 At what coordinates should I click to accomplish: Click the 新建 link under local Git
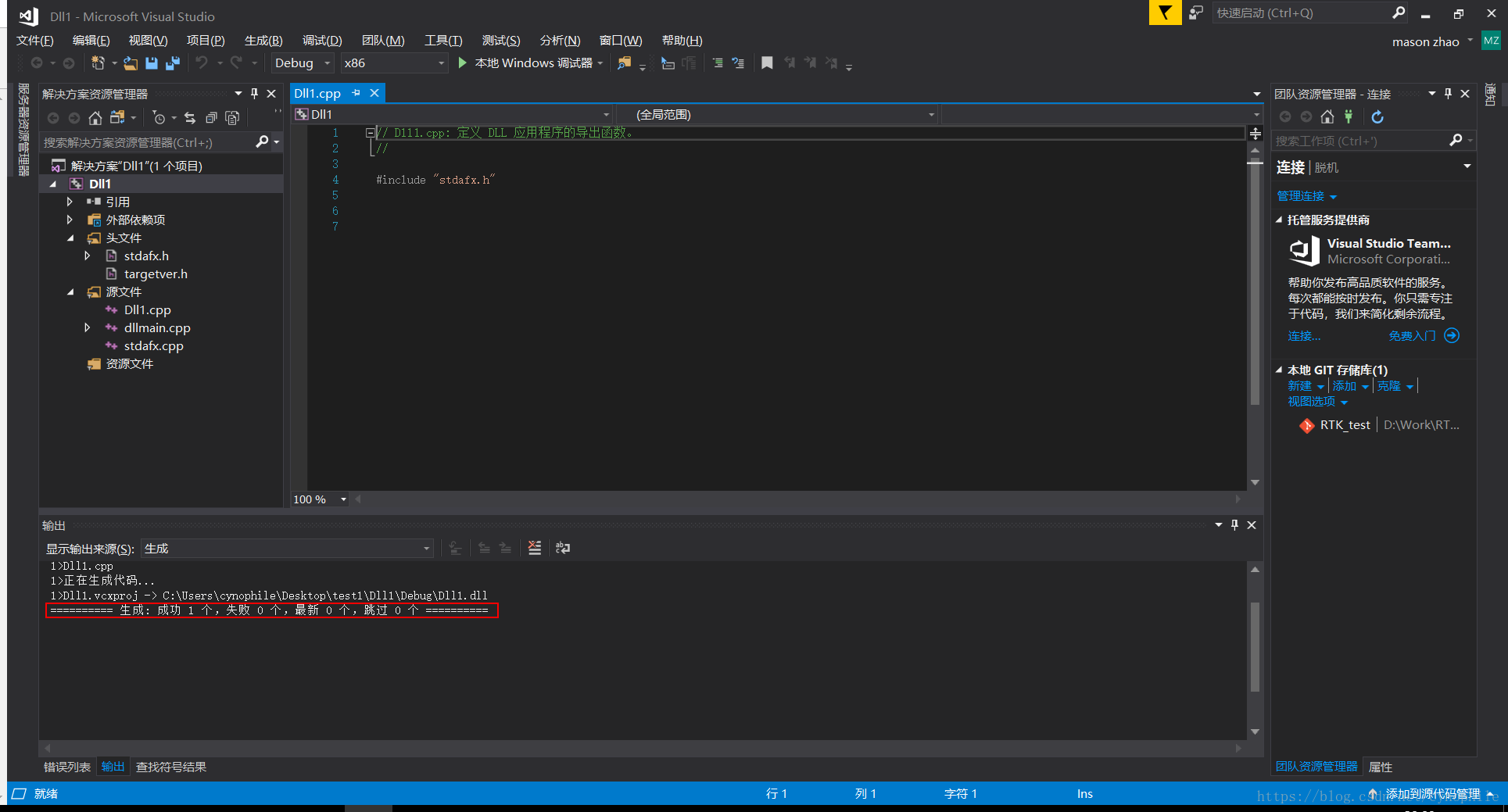[x=1299, y=386]
